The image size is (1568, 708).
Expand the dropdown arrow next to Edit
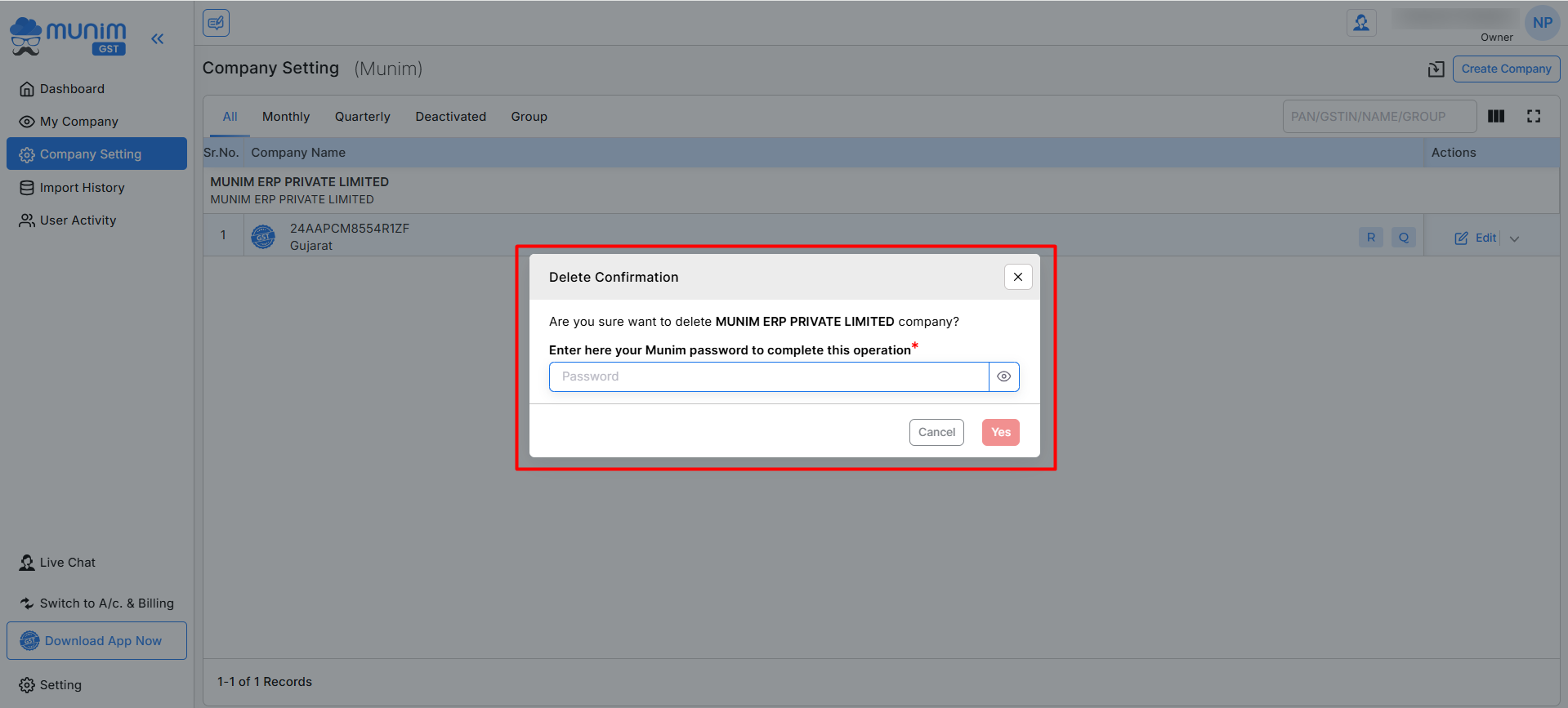pos(1514,238)
